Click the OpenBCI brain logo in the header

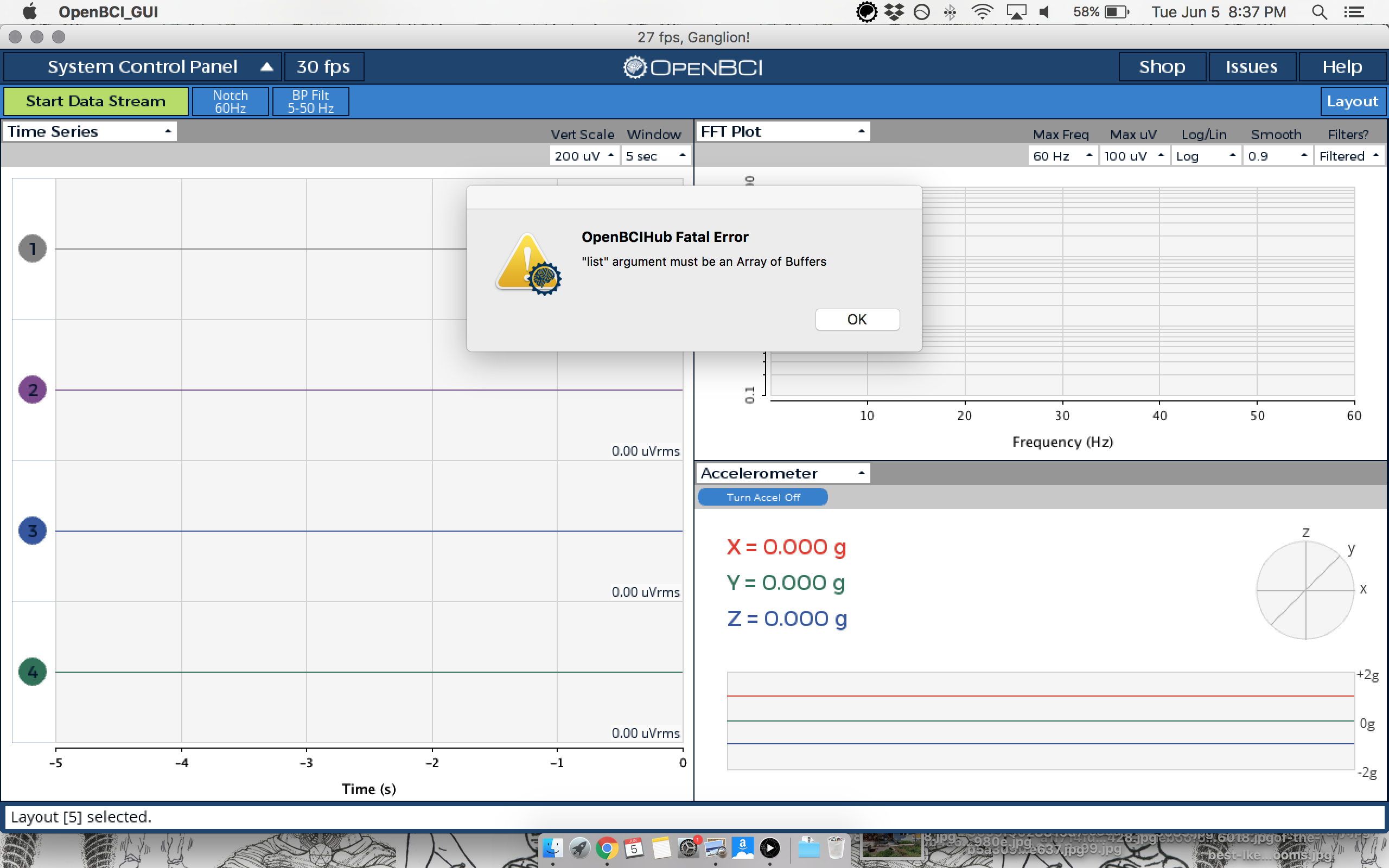634,67
